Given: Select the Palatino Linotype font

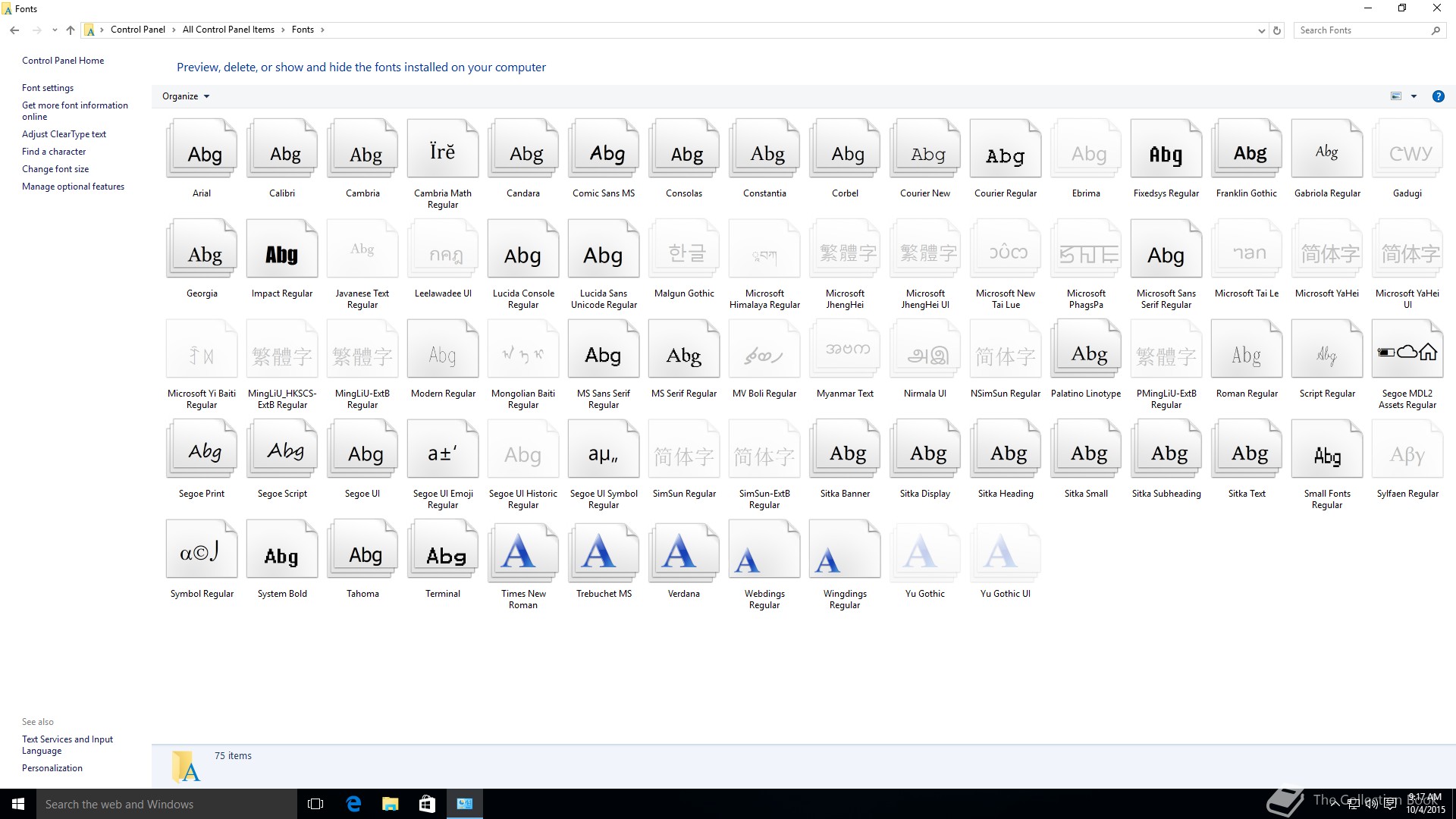Looking at the screenshot, I should click(1086, 350).
